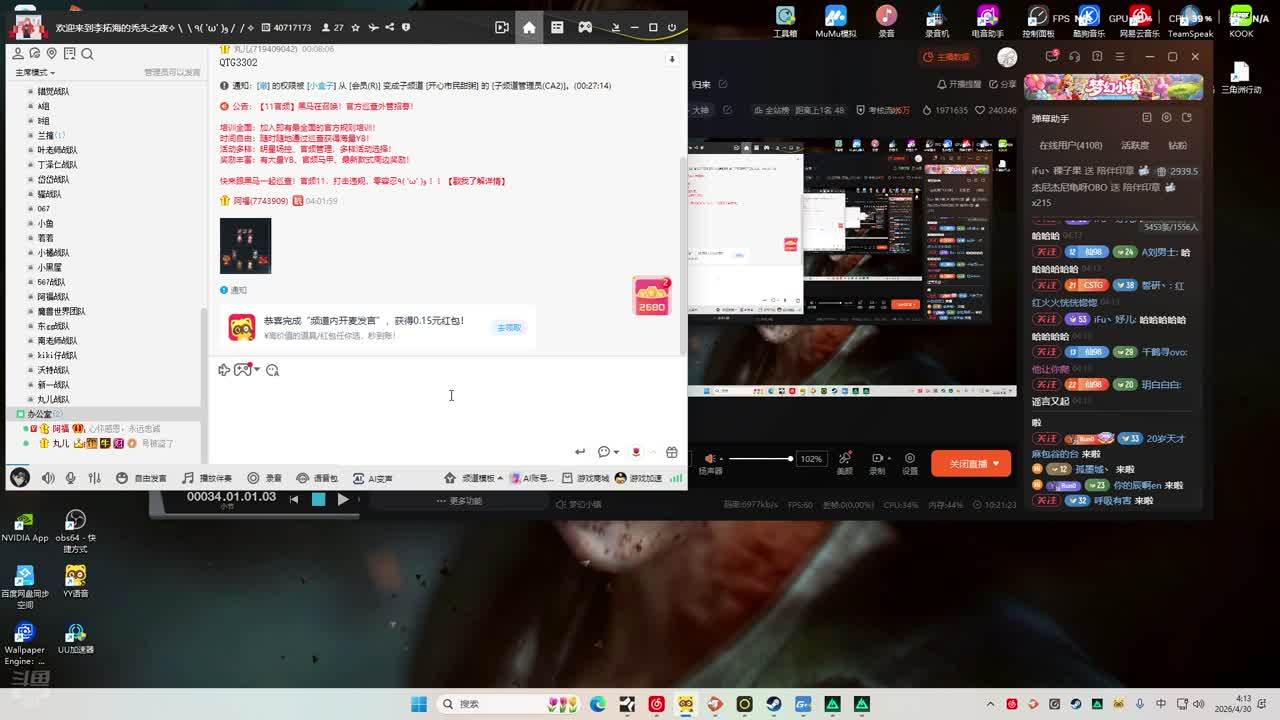Image resolution: width=1280 pixels, height=720 pixels.
Task: Switch to the 在线用户(4108) tab
Action: (x=1071, y=146)
